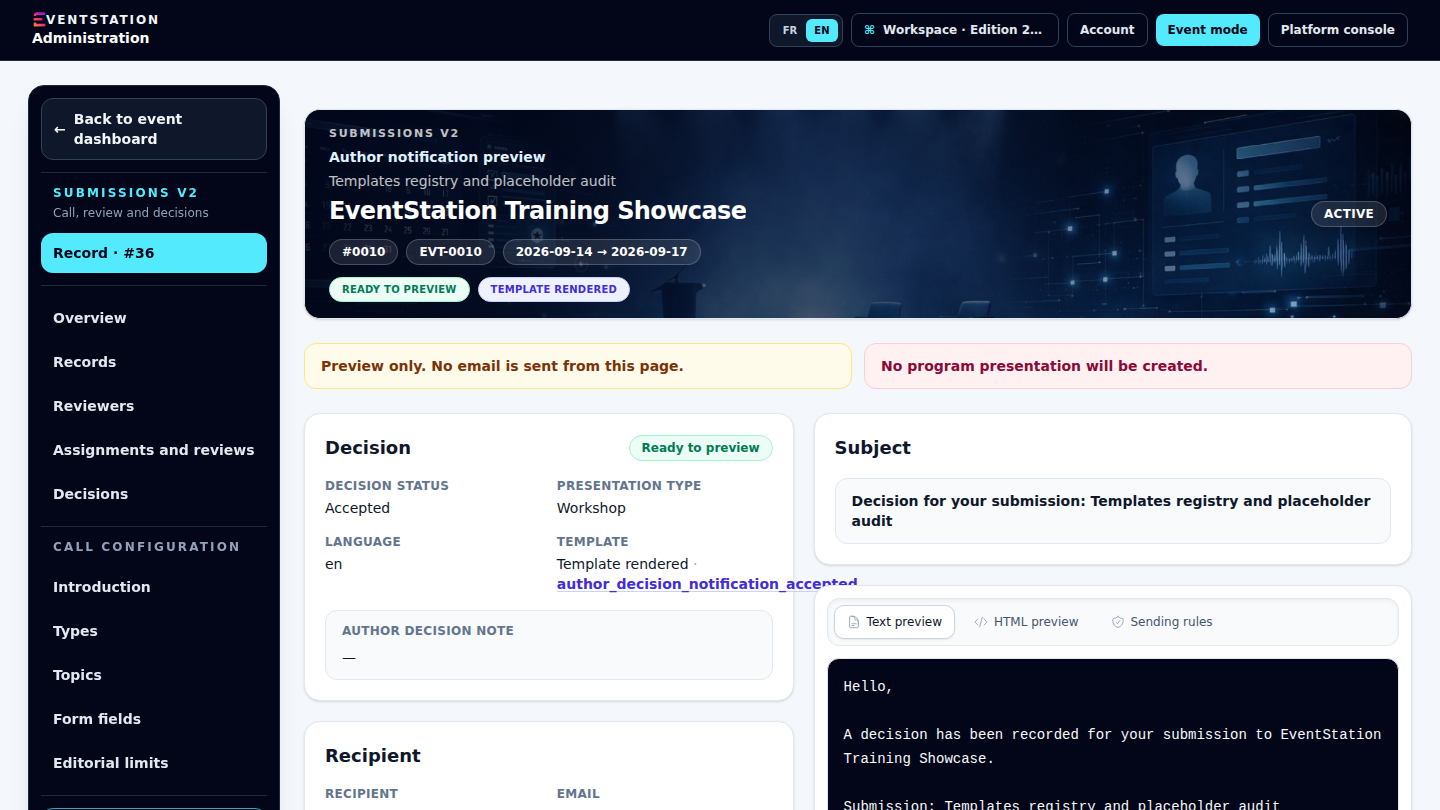This screenshot has width=1440, height=810.
Task: Click the CALL CONFIGURATION sidebar heading
Action: point(146,547)
